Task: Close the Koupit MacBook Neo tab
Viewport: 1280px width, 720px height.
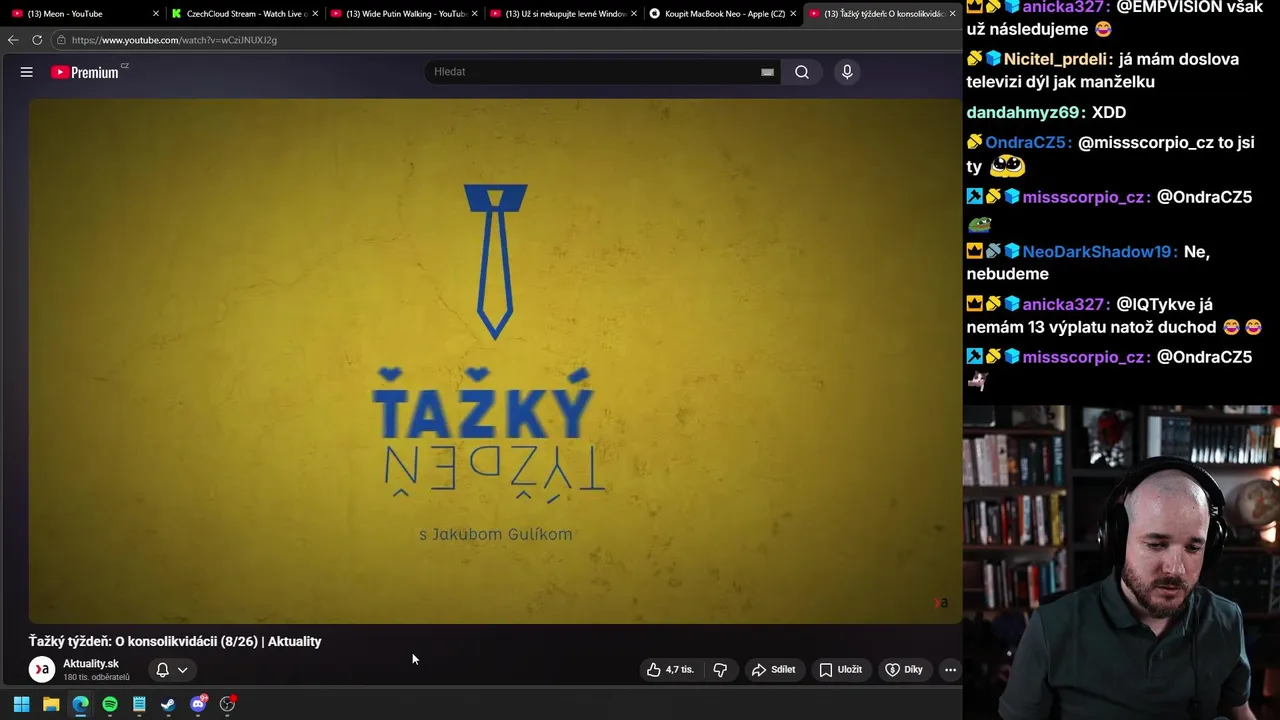Action: [793, 14]
